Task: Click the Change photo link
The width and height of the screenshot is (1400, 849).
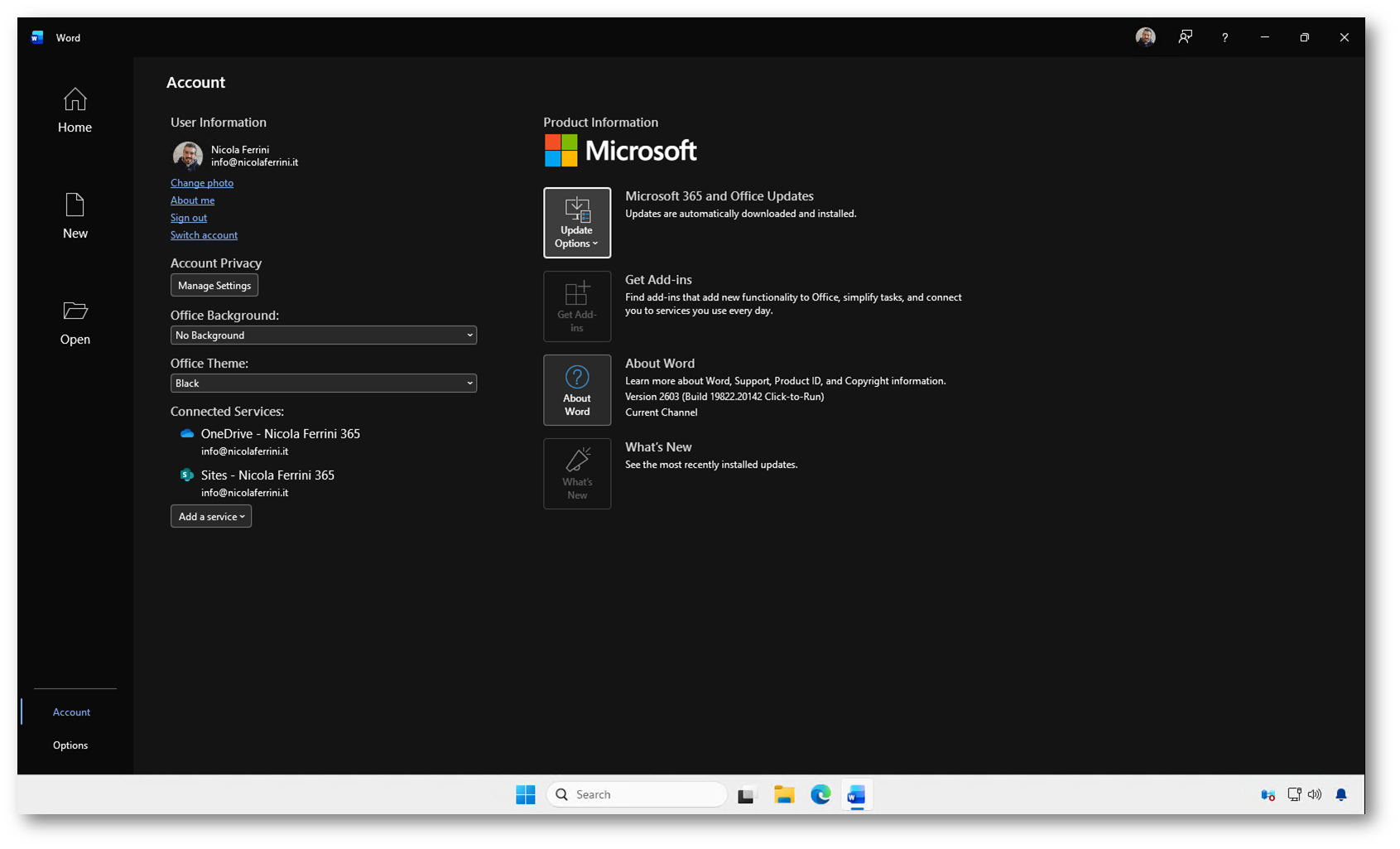Action: point(202,183)
